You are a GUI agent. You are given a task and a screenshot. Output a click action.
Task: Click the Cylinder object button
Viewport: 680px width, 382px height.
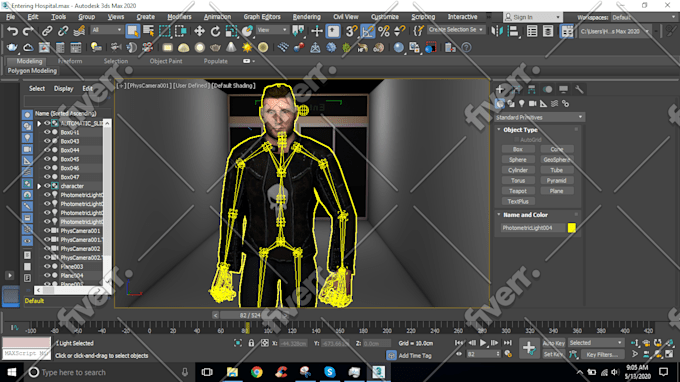click(518, 170)
